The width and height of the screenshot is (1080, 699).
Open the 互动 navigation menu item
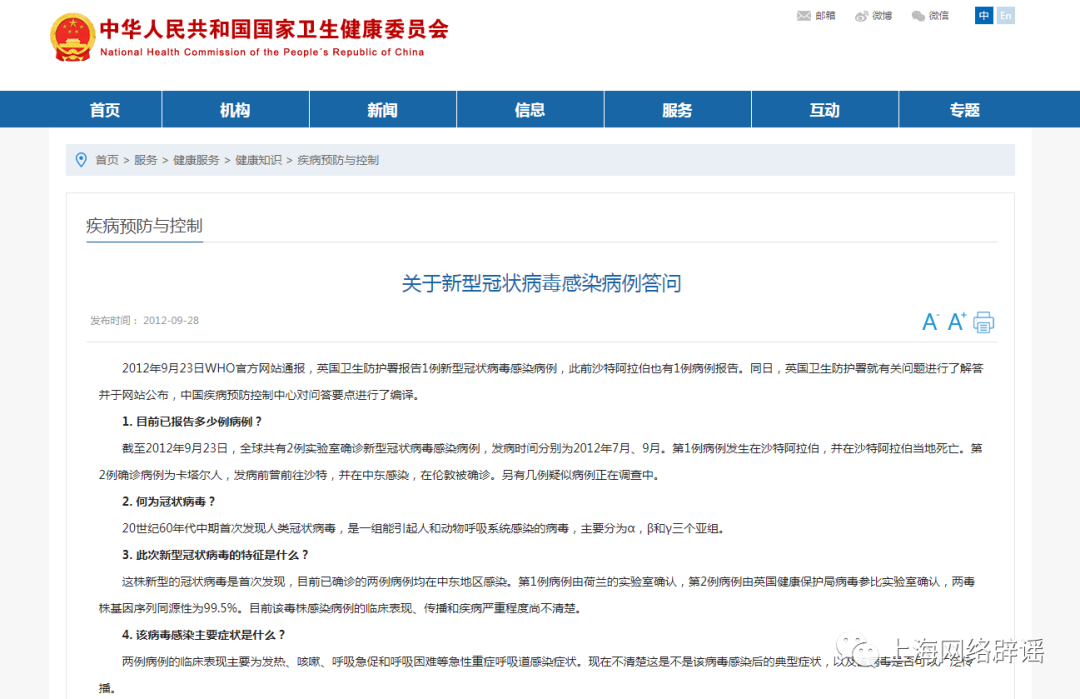pos(825,109)
